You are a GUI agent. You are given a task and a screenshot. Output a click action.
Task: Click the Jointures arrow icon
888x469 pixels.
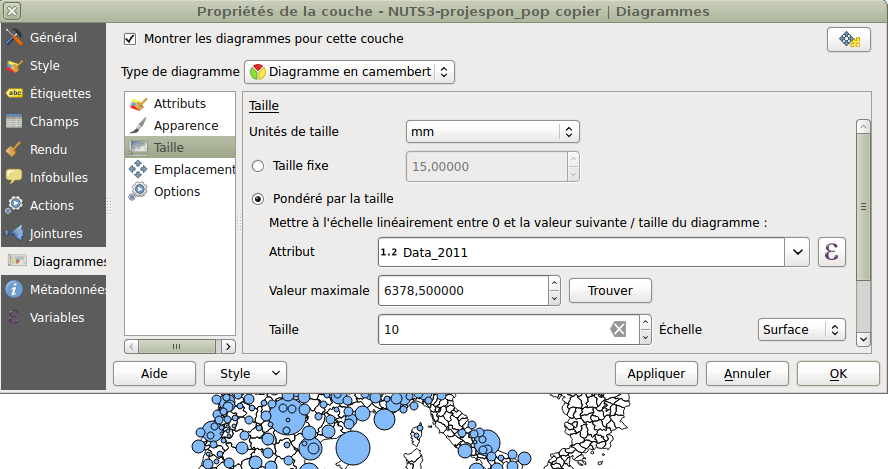14,233
